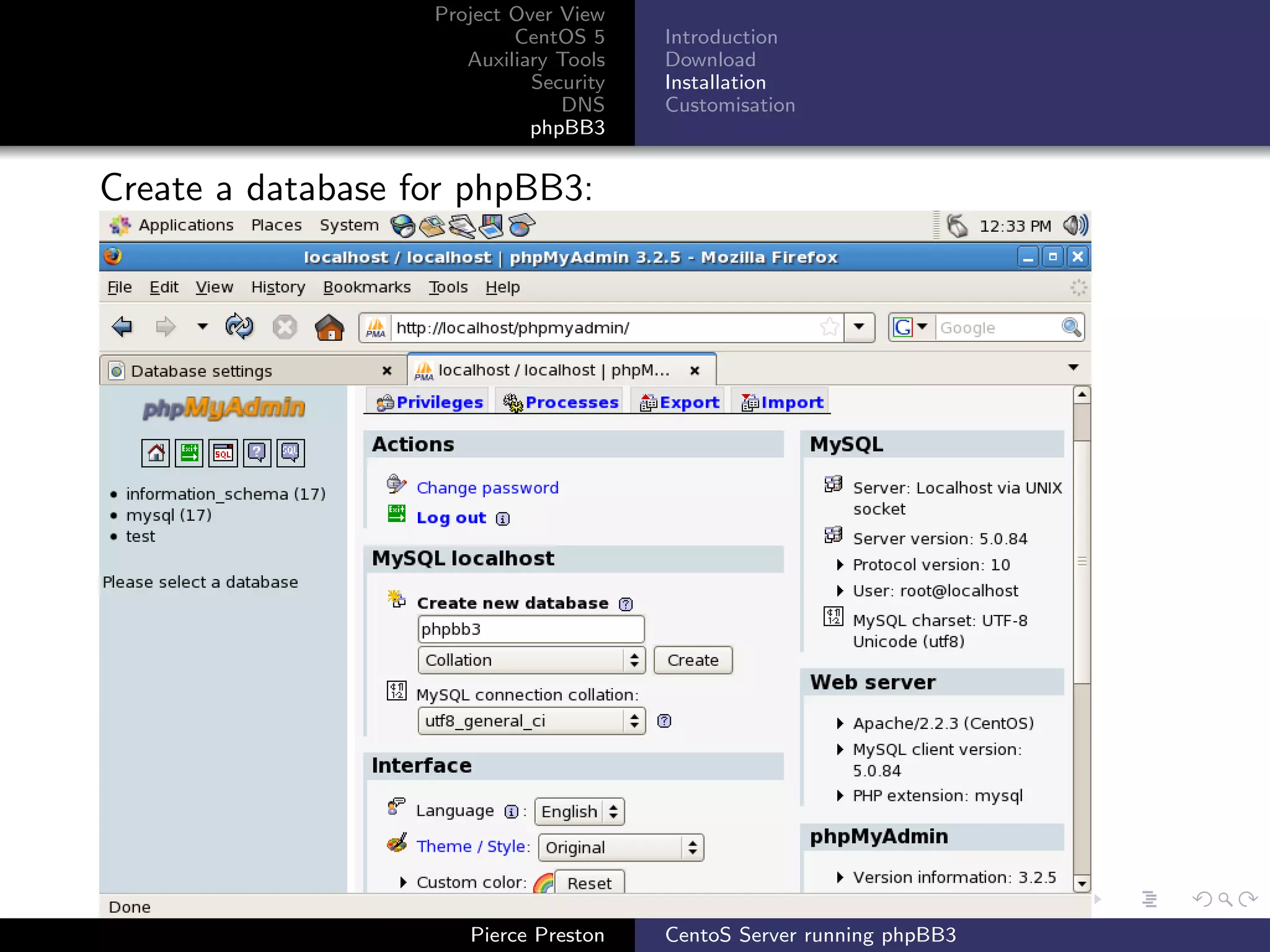Click the Stop loading icon

coord(285,327)
